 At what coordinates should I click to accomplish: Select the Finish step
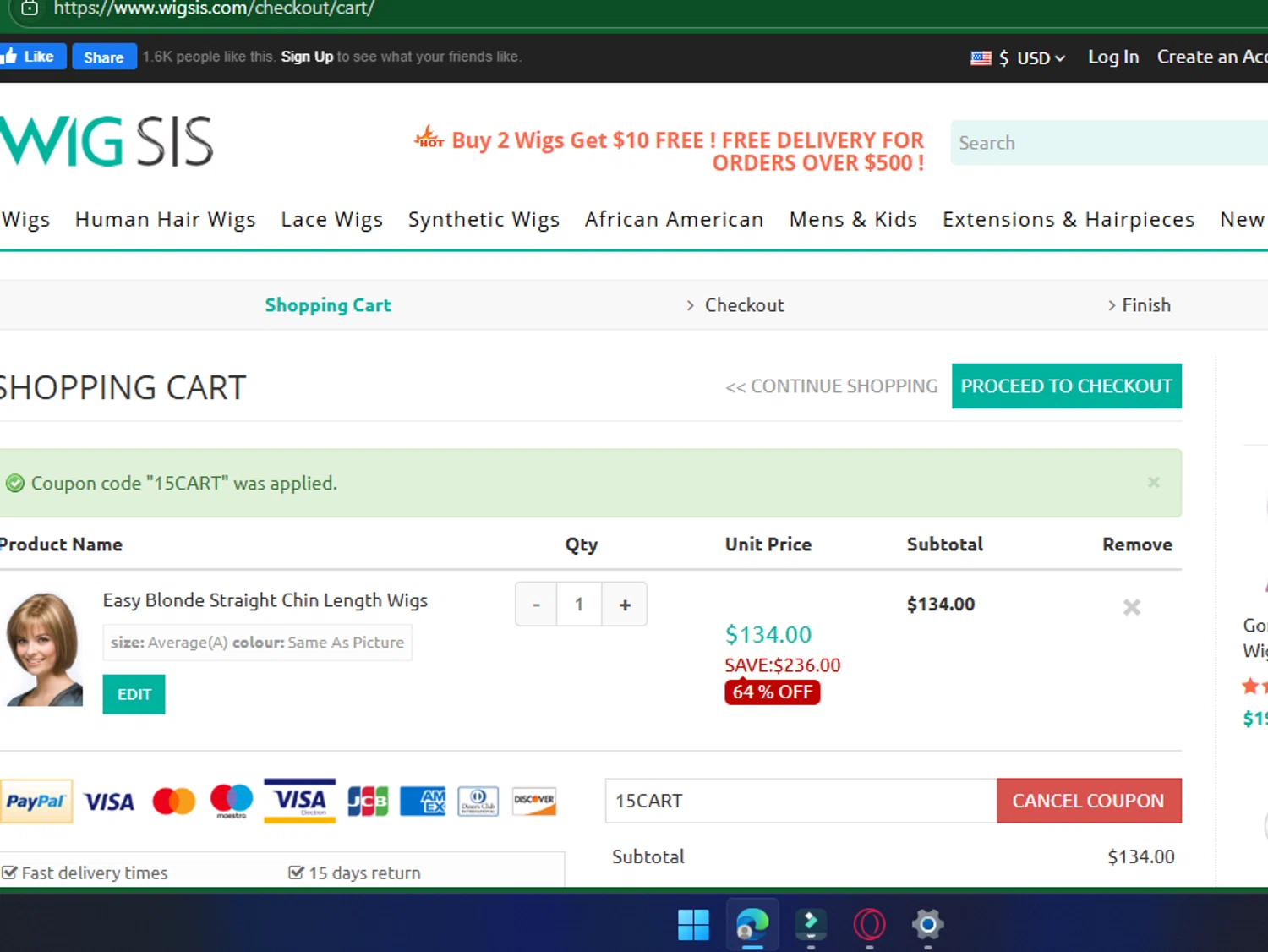click(1146, 305)
